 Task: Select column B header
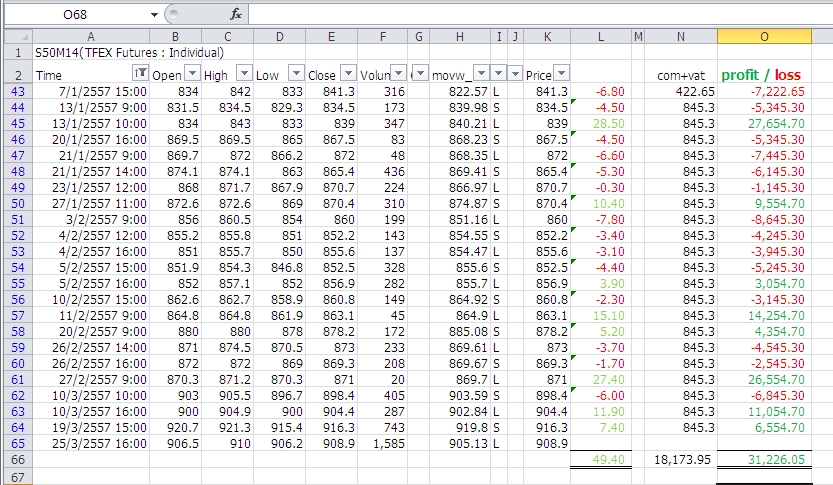click(x=175, y=37)
